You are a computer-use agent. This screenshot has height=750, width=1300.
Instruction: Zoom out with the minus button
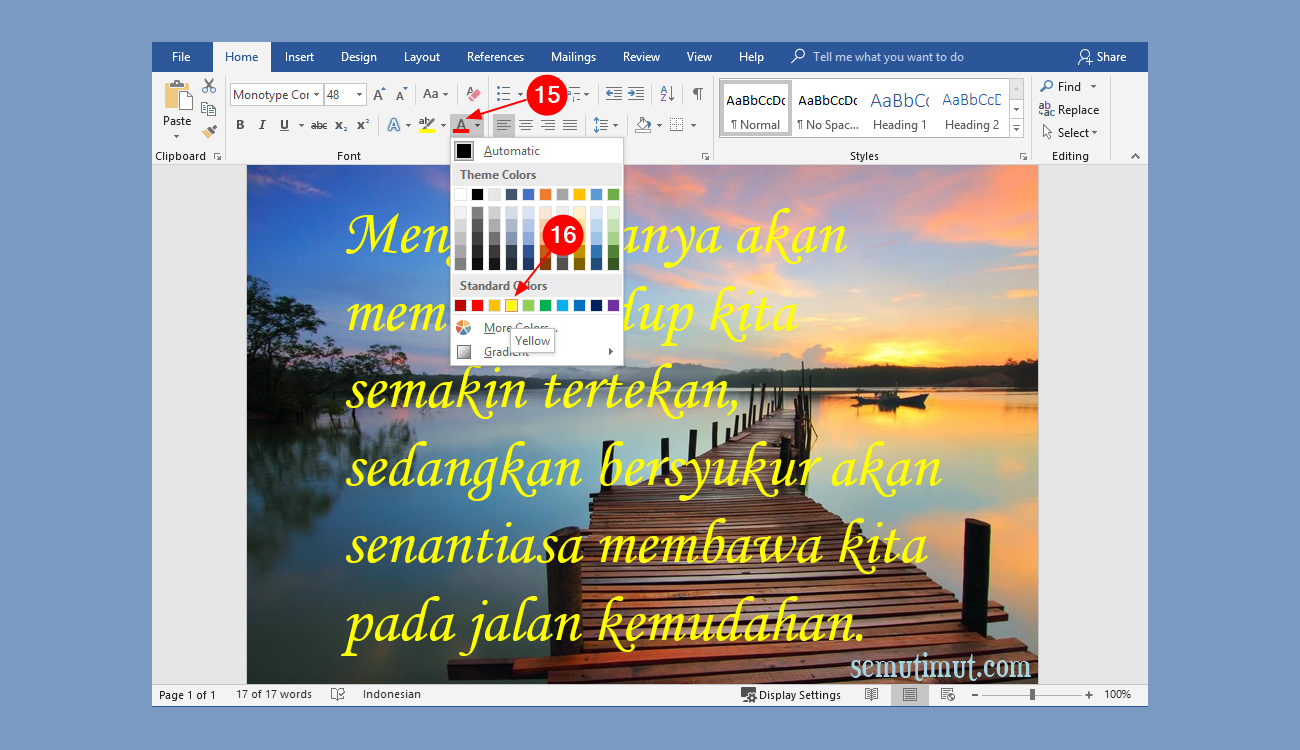(975, 695)
